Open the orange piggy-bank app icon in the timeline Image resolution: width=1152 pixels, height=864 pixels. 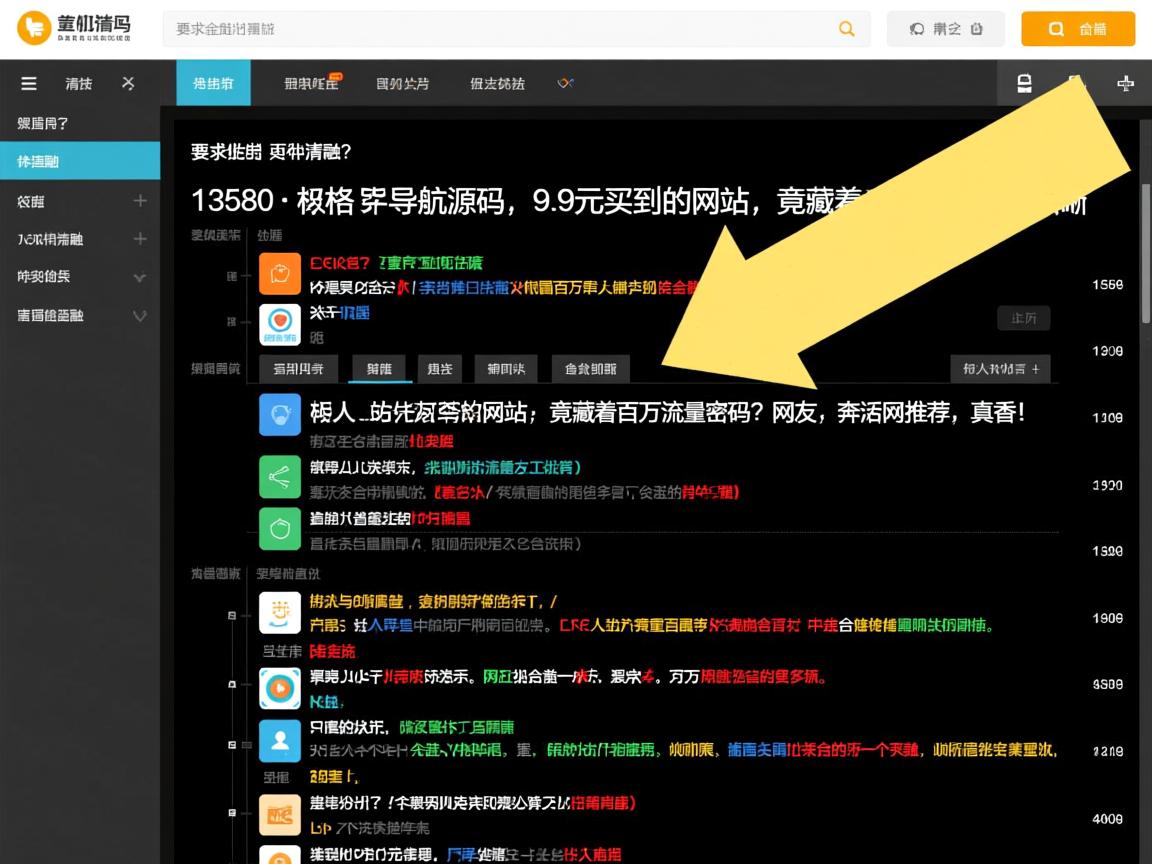pyautogui.click(x=280, y=273)
